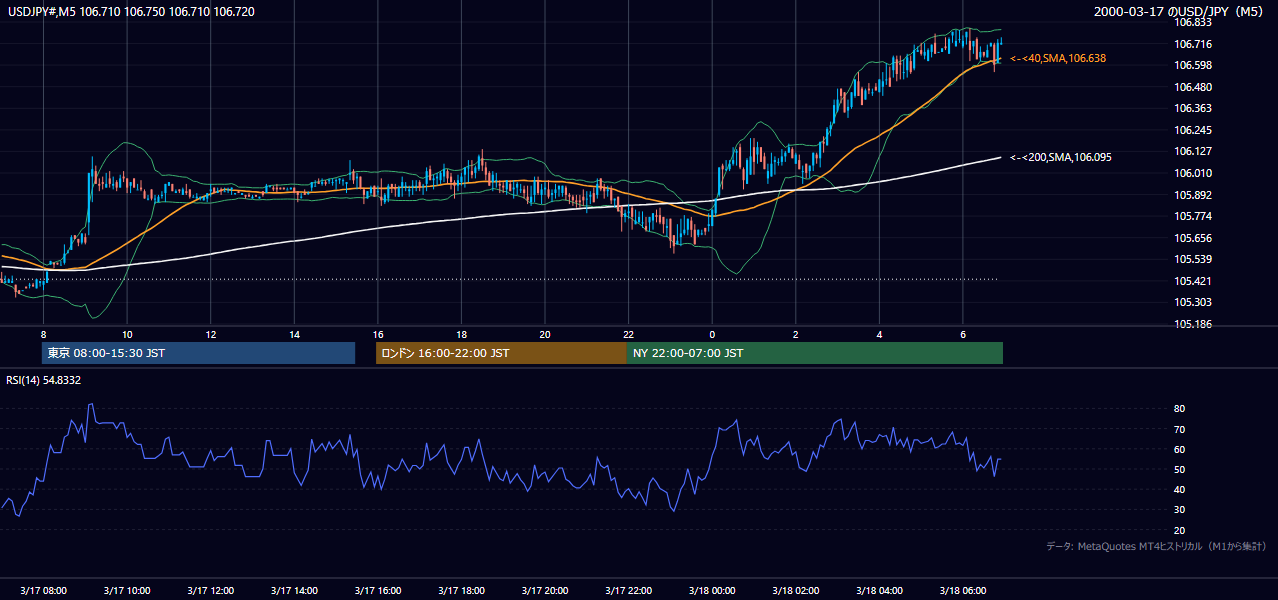Click the 3/18 04:00 bottom time label
The width and height of the screenshot is (1278, 600).
tap(879, 590)
